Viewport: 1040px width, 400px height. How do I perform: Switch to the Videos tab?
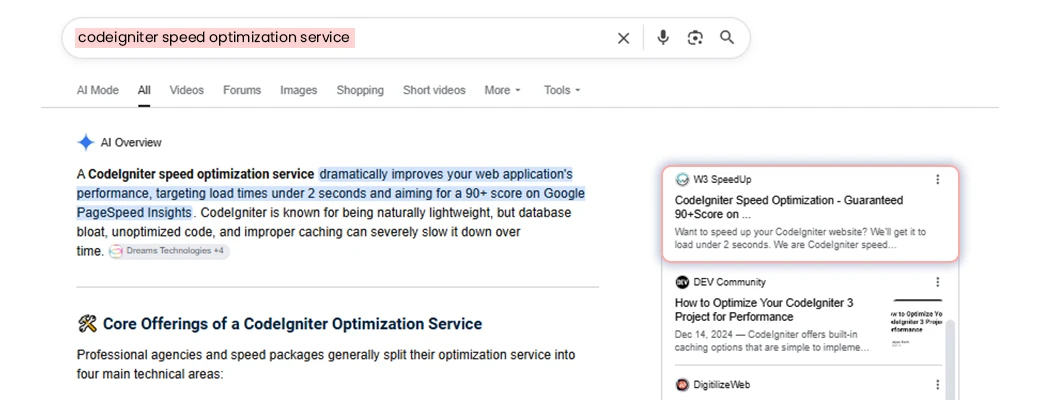pyautogui.click(x=186, y=90)
